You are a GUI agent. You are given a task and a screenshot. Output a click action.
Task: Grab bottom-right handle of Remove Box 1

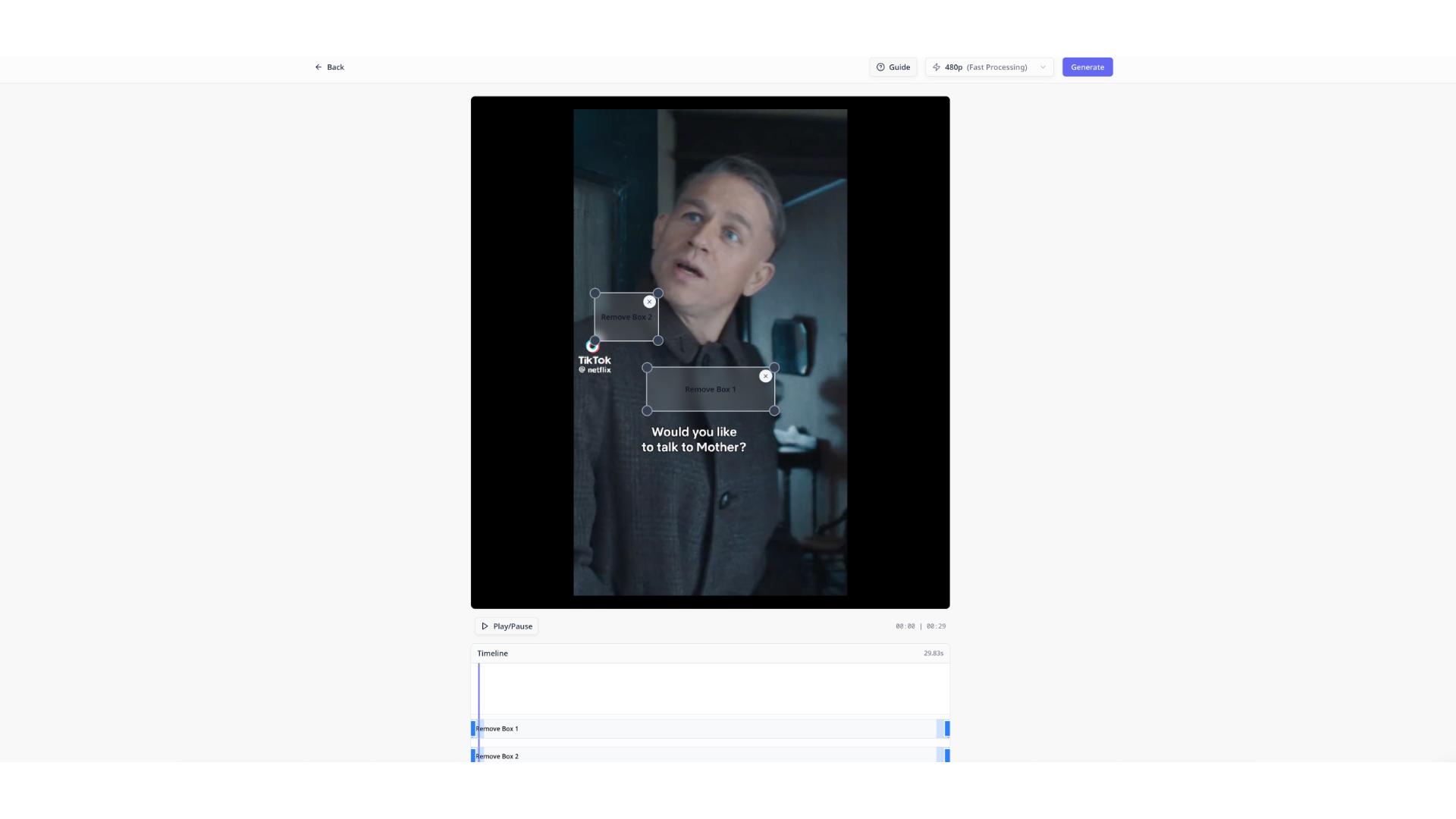774,411
